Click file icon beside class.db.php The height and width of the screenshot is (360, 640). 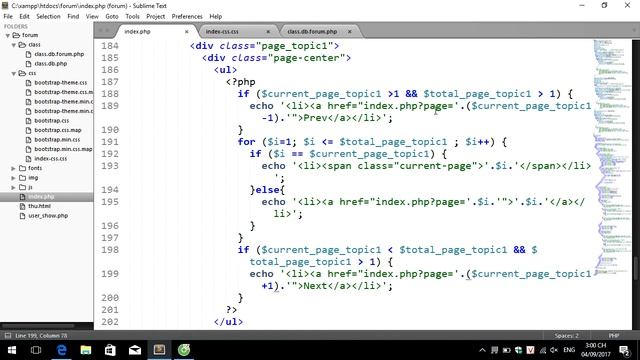pos(28,64)
